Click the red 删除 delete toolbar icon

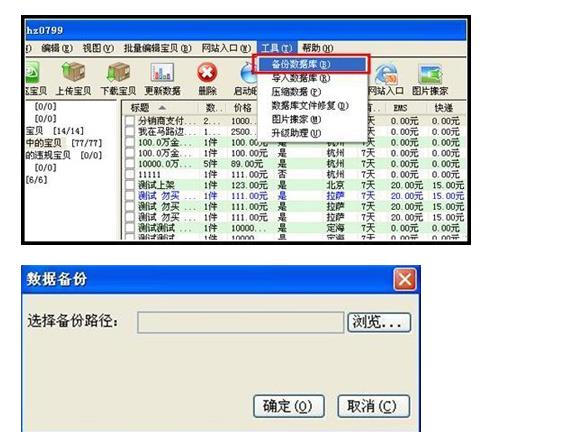[x=207, y=72]
